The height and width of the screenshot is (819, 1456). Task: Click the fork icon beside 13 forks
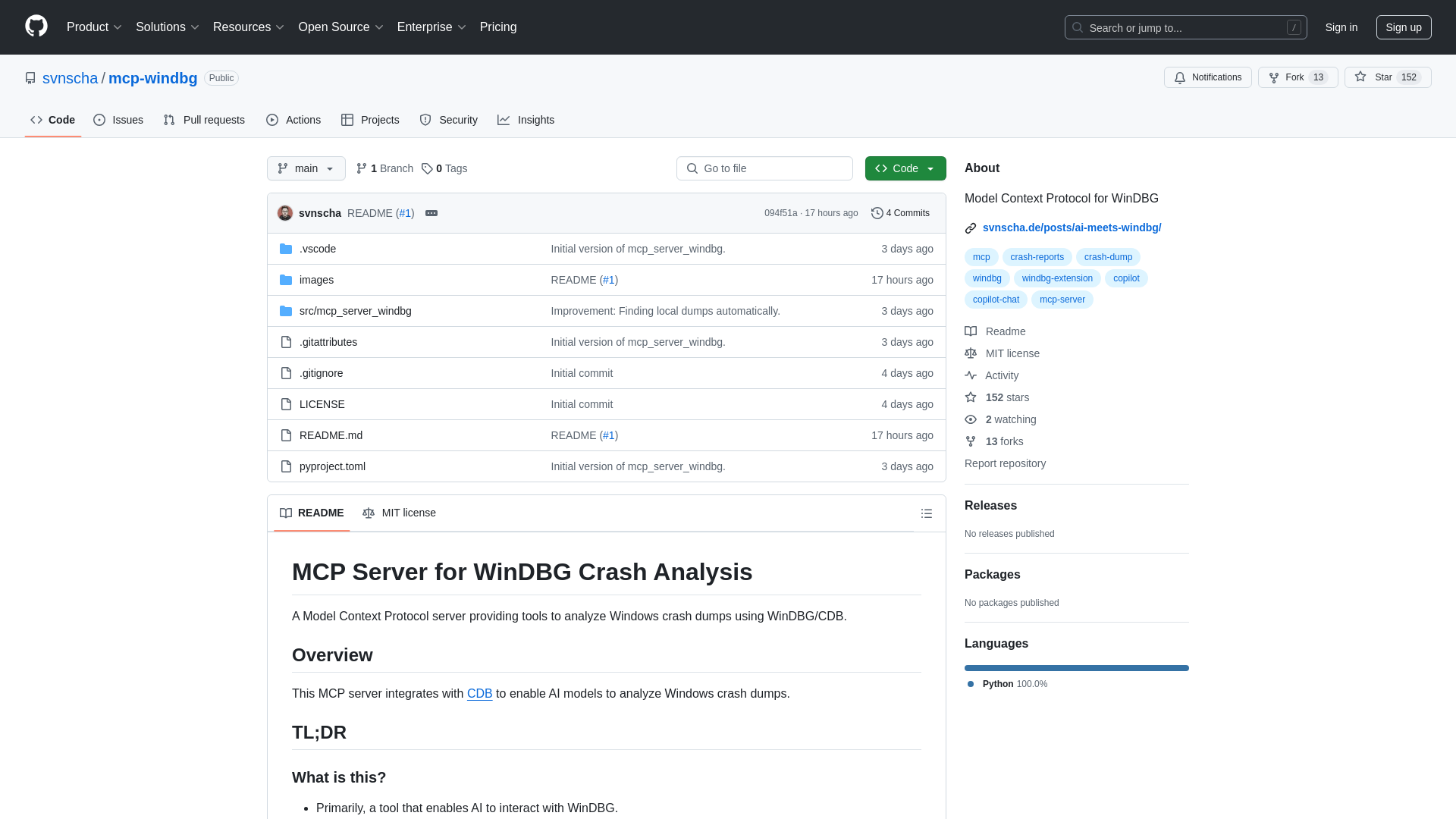tap(971, 441)
